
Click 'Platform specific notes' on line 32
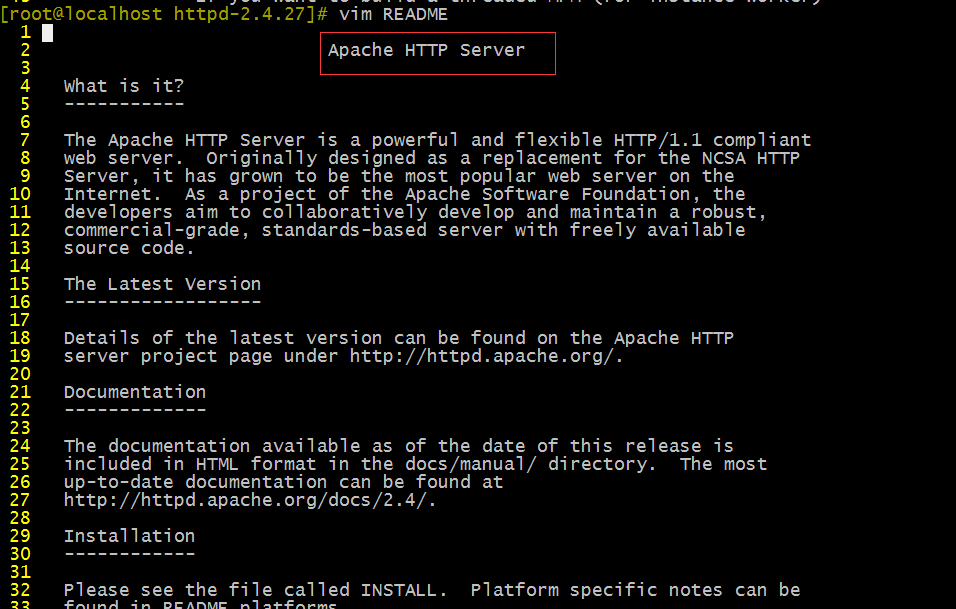[596, 590]
